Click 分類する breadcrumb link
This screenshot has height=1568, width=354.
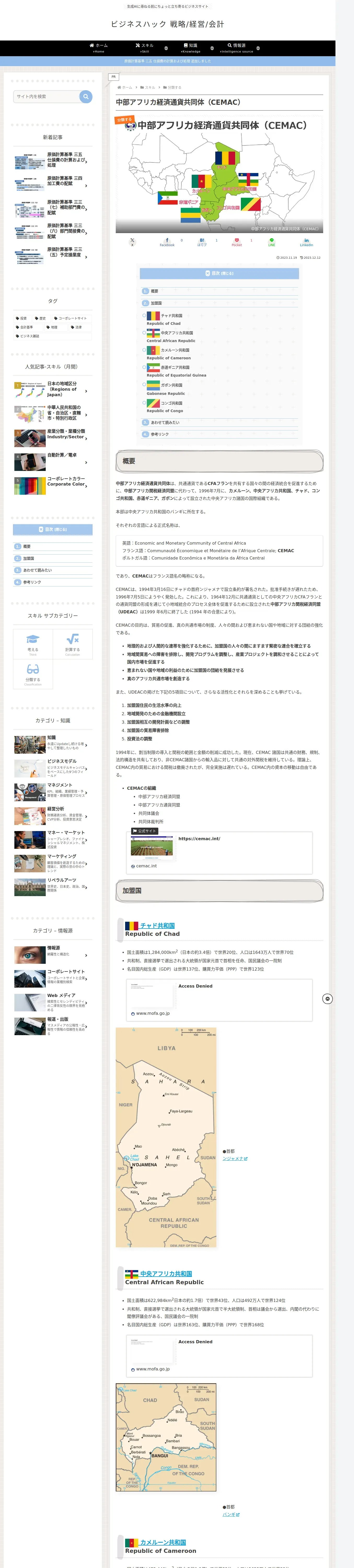click(x=174, y=88)
